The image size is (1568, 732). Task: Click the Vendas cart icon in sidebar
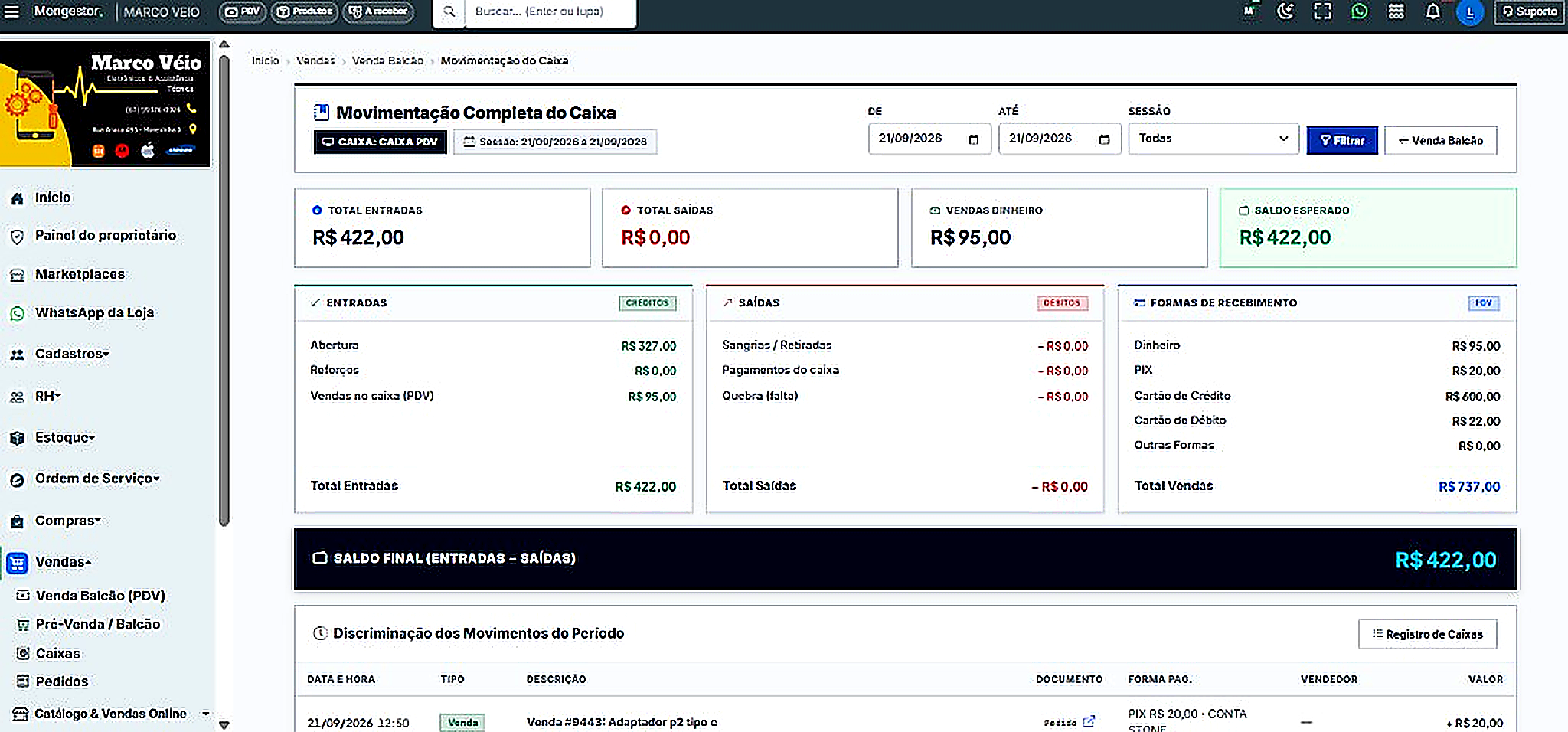click(18, 563)
